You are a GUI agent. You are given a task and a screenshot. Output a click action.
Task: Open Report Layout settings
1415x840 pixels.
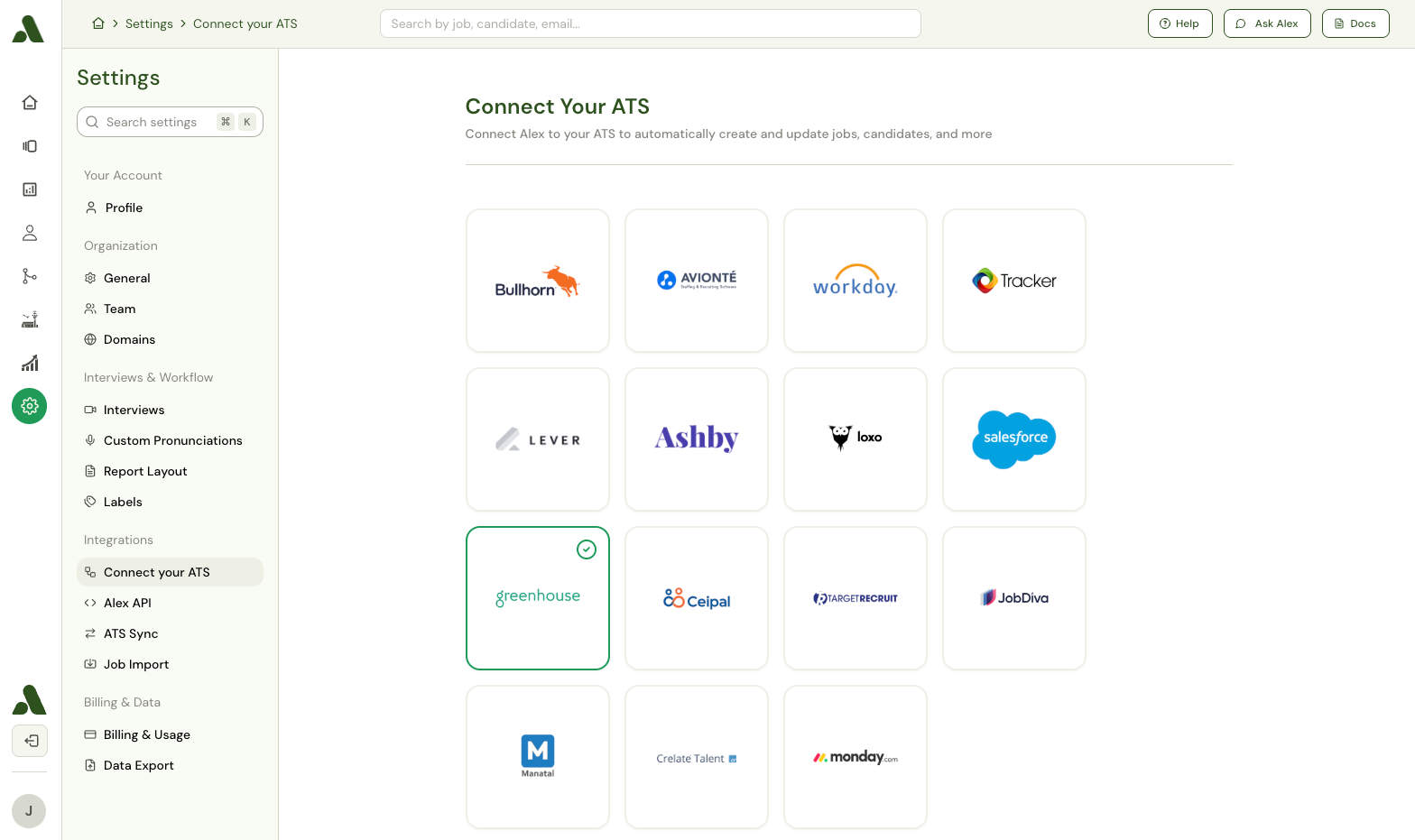point(170,471)
